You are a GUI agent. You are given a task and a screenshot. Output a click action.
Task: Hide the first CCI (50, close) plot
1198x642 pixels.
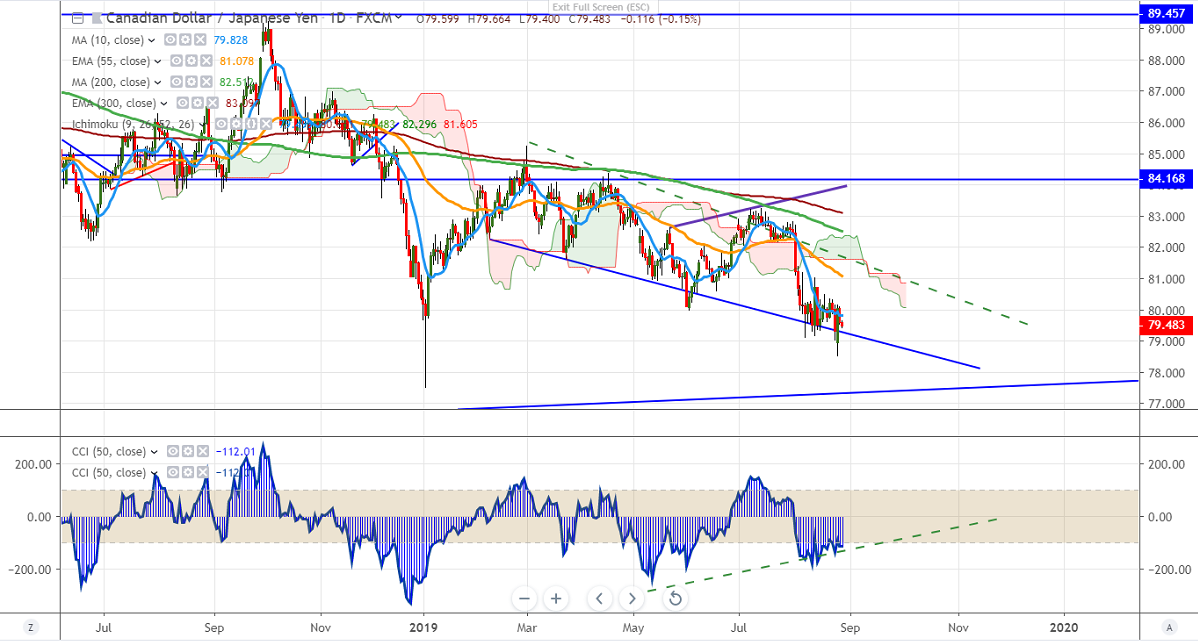(x=174, y=452)
